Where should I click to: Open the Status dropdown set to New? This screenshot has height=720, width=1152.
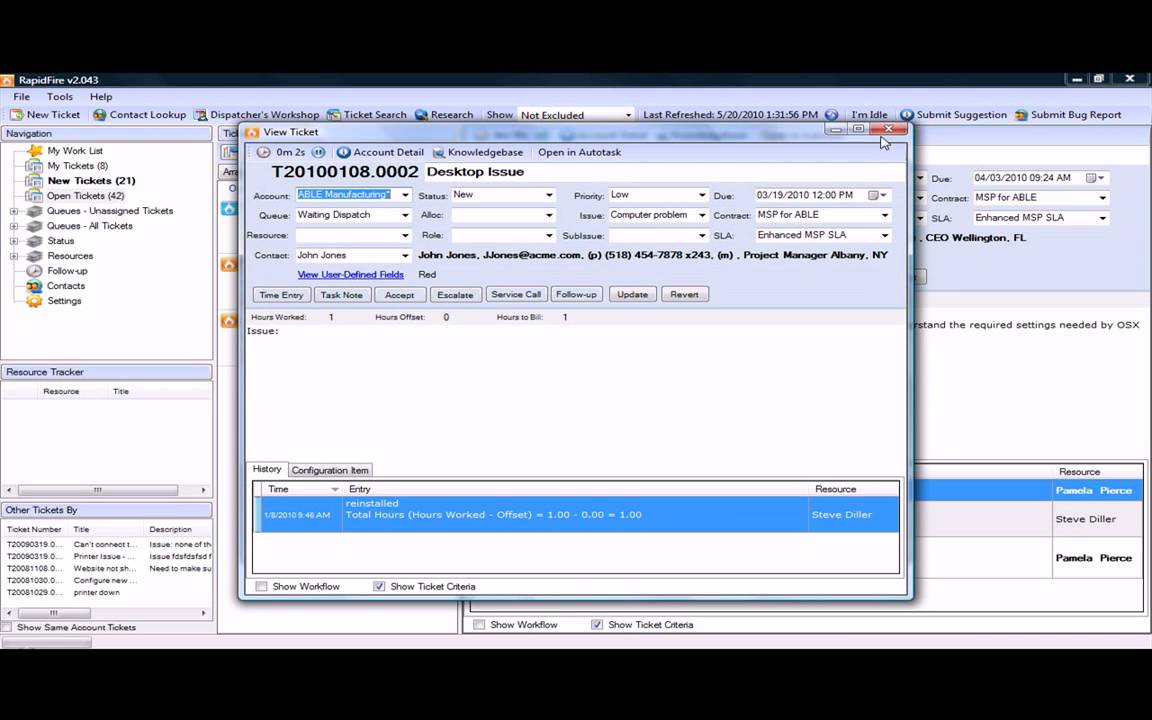(549, 195)
